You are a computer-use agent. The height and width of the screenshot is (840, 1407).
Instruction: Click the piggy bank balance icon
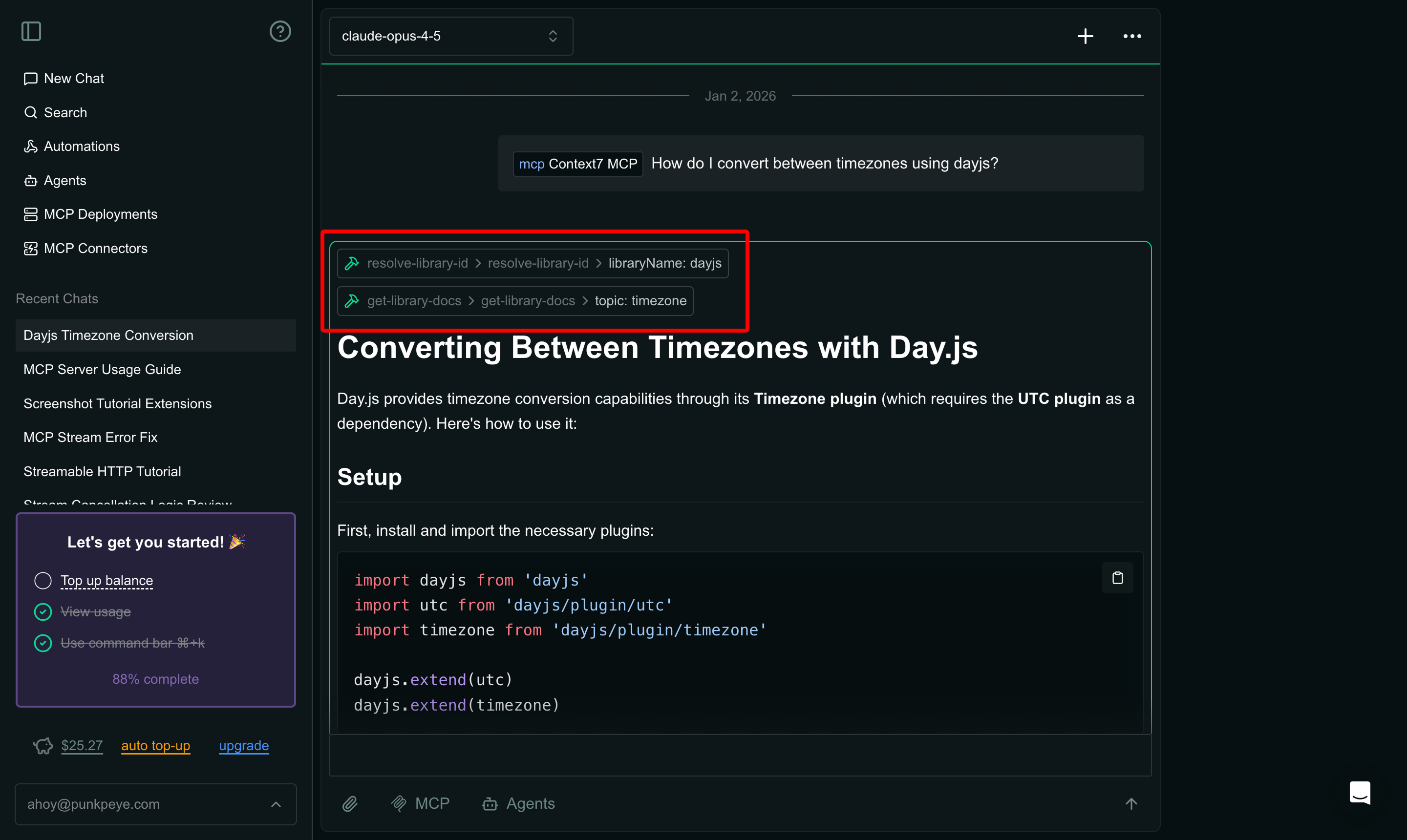pos(43,745)
